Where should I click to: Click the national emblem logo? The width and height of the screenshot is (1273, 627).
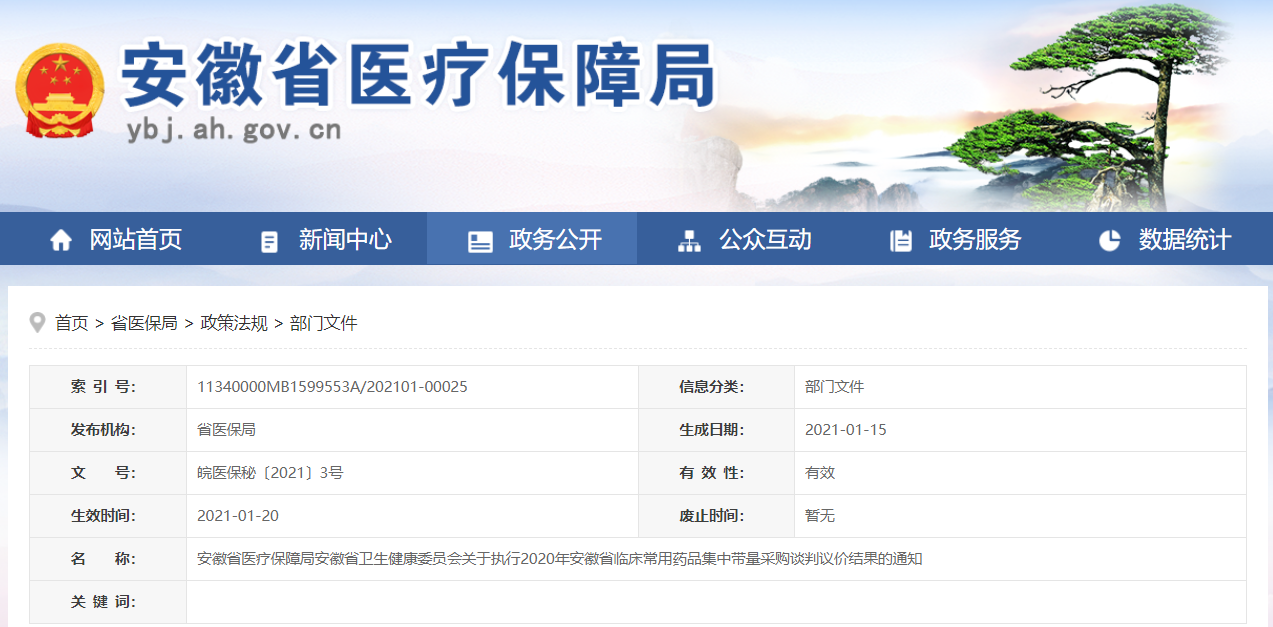pos(61,91)
